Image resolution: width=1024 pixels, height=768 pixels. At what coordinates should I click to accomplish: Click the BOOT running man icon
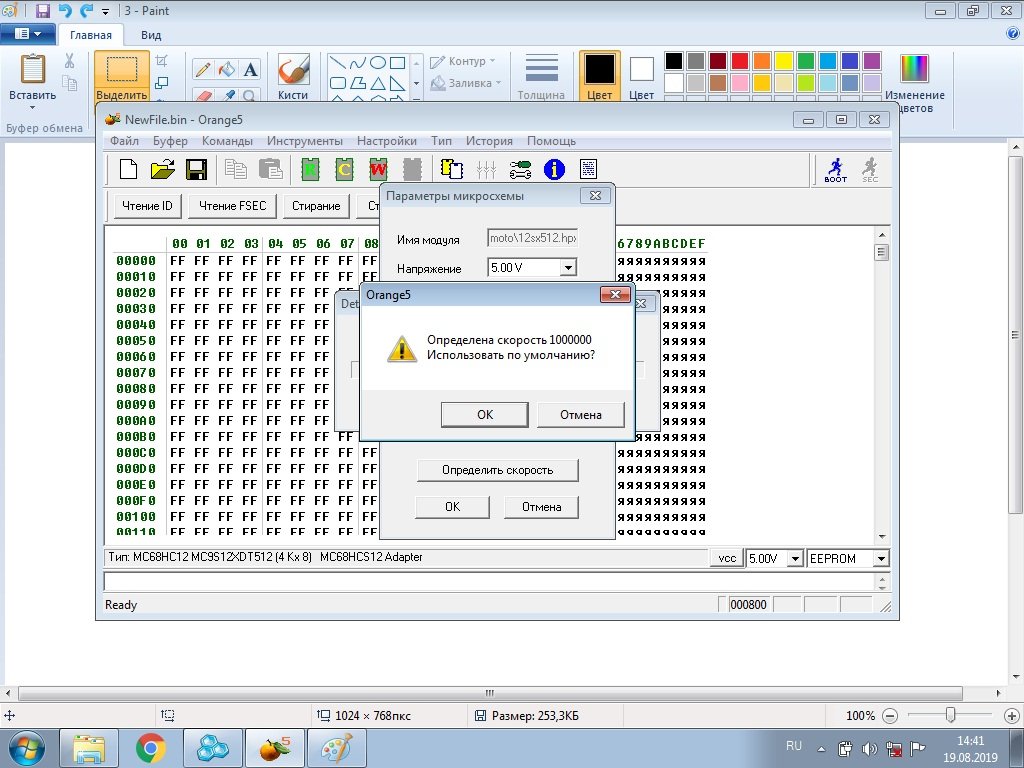coord(835,169)
